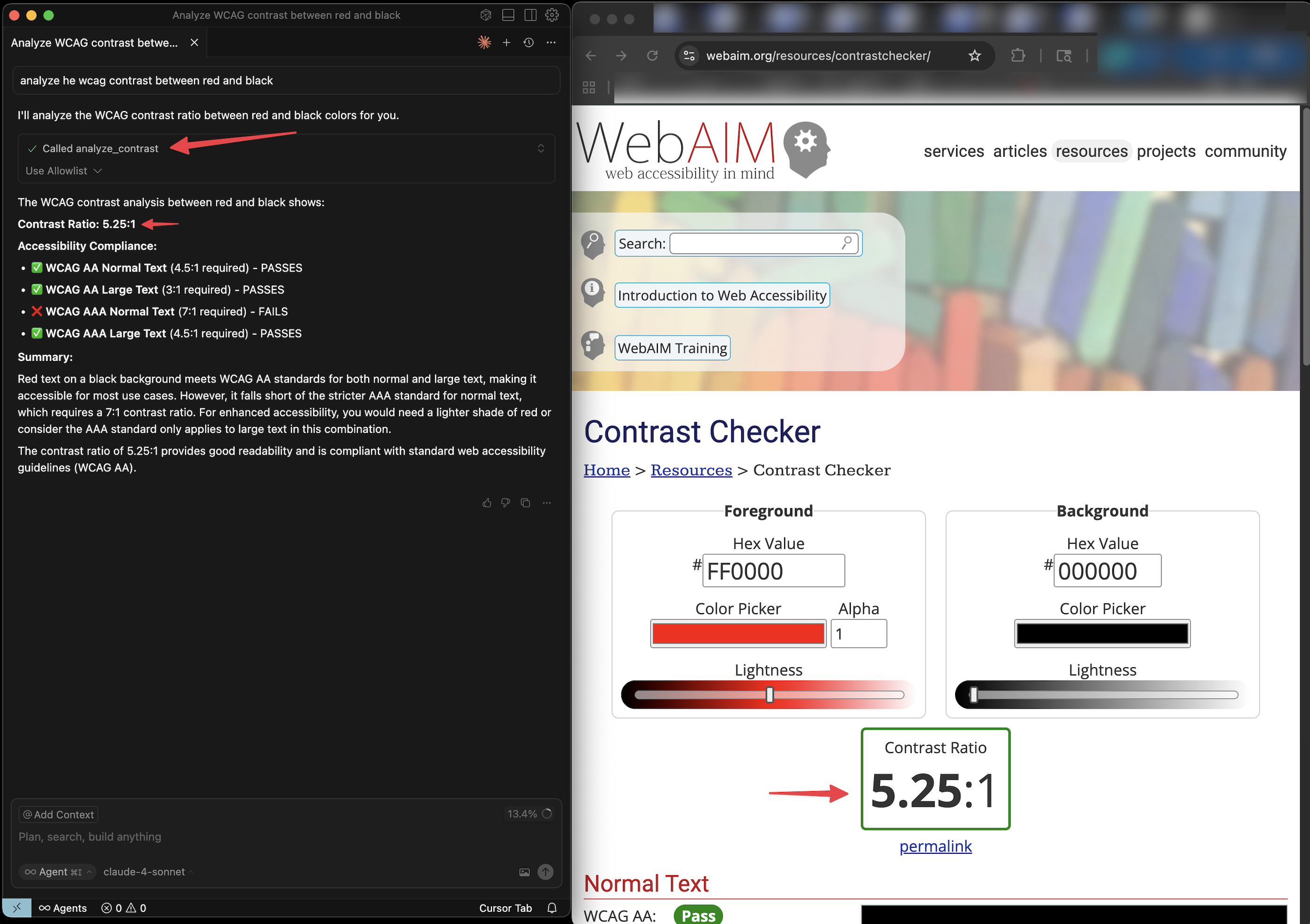Send the message with the arrow icon
This screenshot has width=1310, height=924.
(545, 872)
